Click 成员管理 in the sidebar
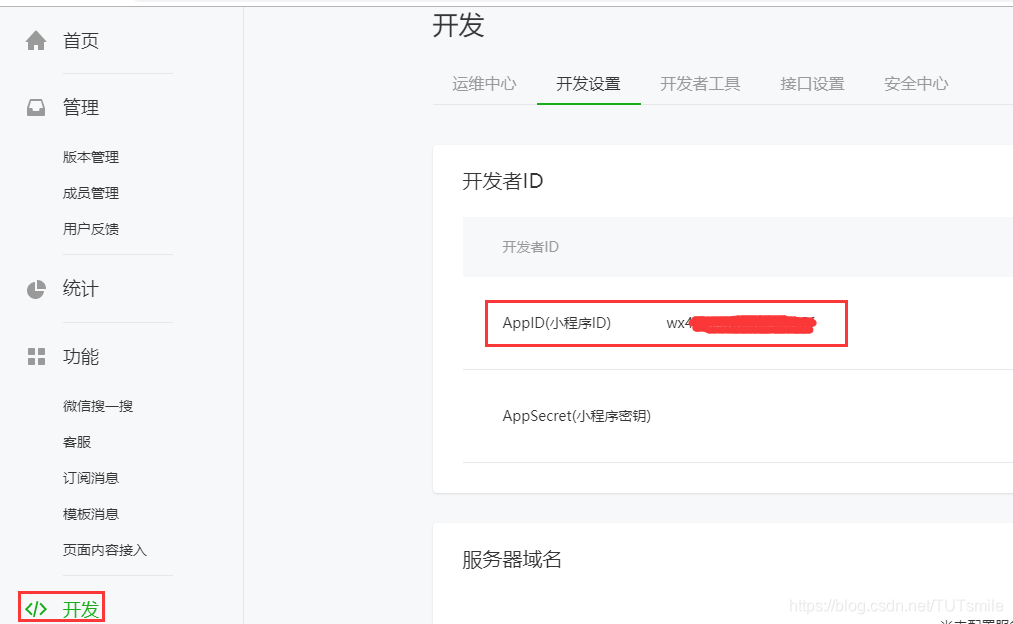Screen dimensions: 1013x624 click(90, 192)
